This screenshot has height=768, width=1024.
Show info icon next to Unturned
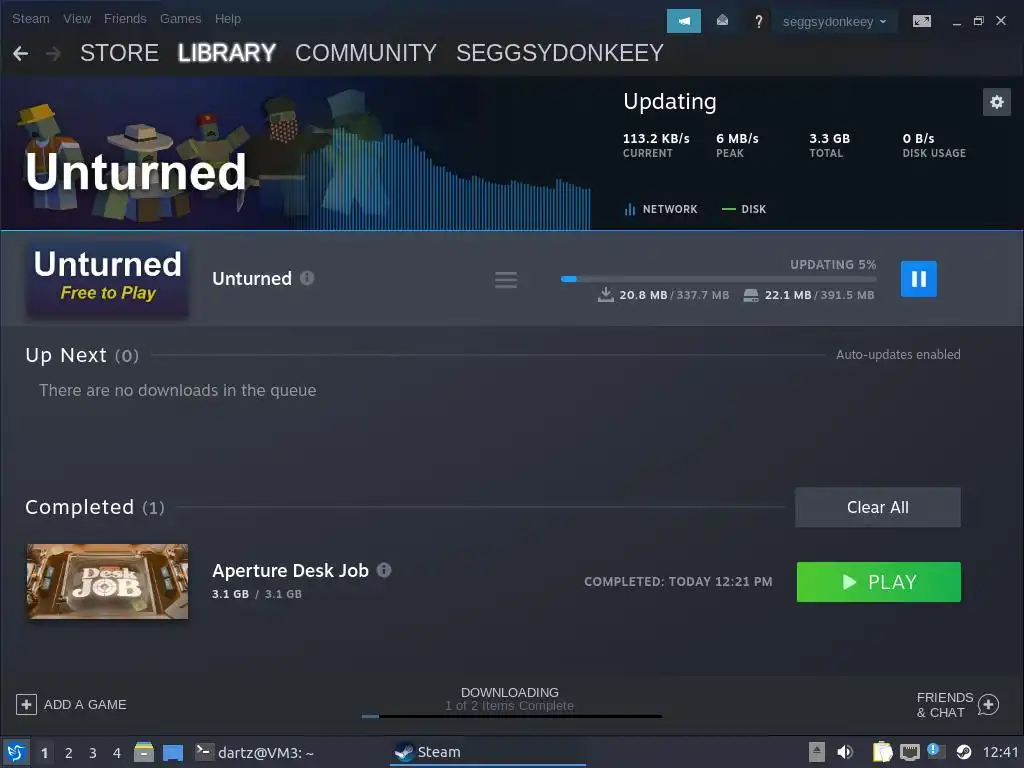pos(307,278)
